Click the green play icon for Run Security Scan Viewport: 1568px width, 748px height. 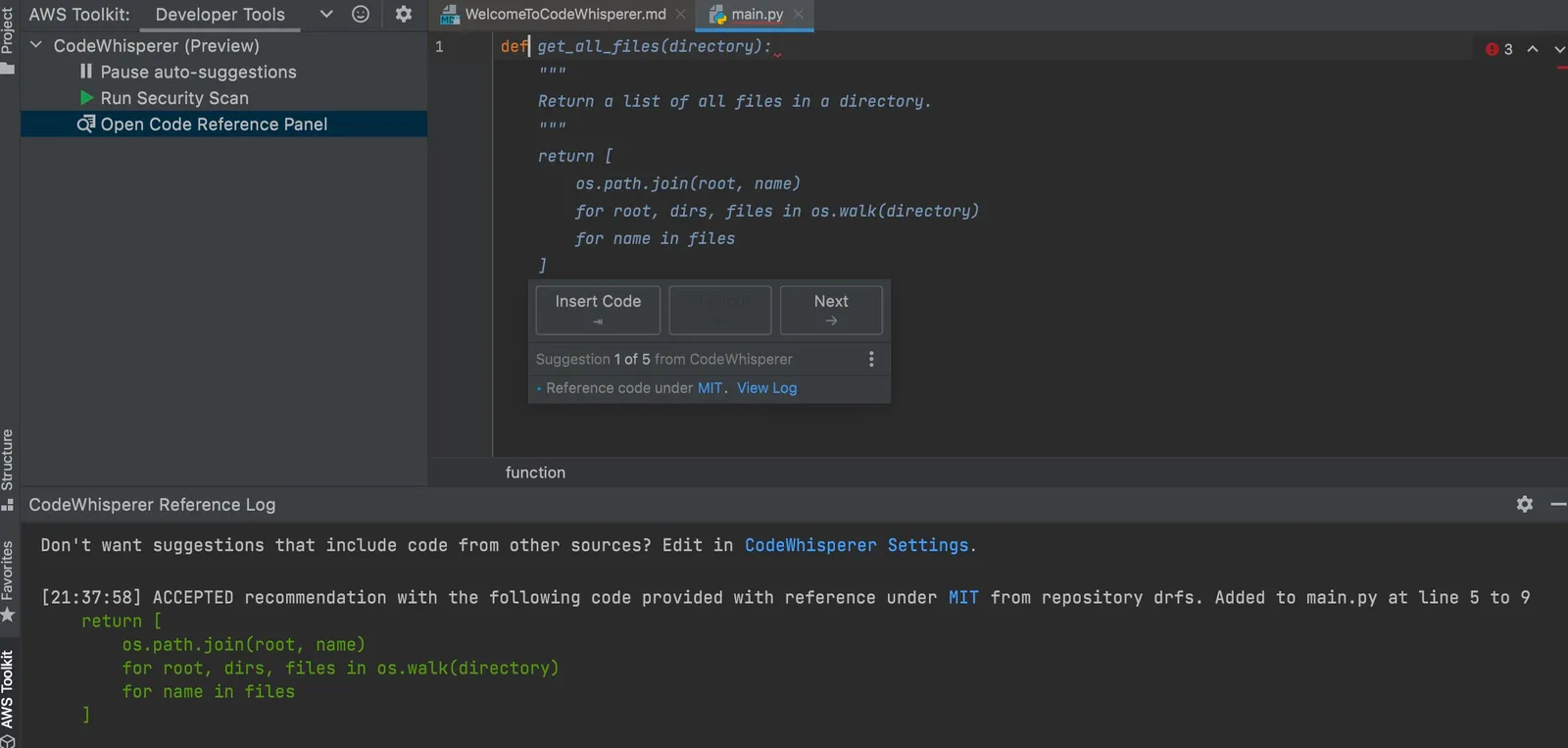click(x=86, y=98)
